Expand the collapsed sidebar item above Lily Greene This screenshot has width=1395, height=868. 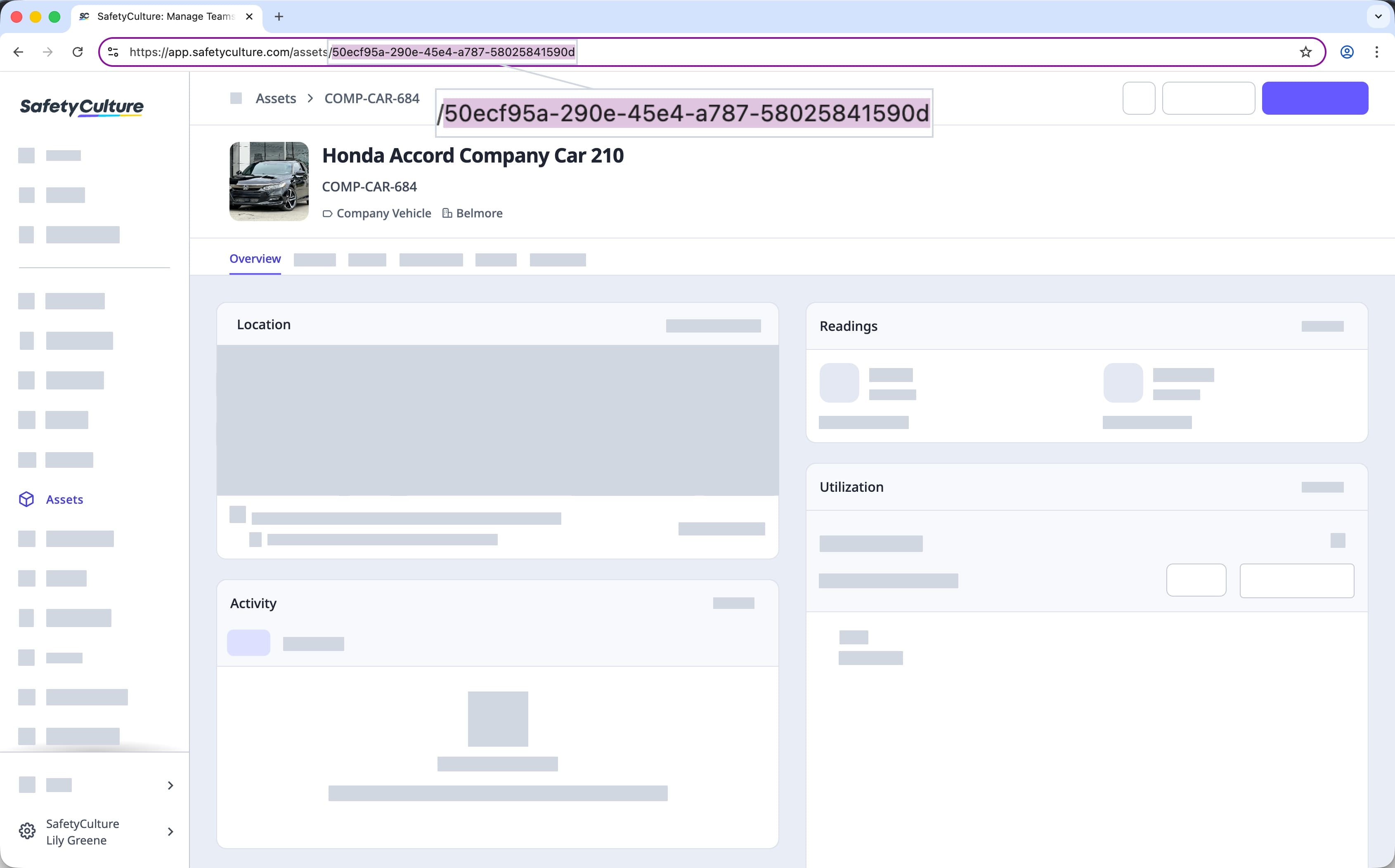[x=170, y=785]
